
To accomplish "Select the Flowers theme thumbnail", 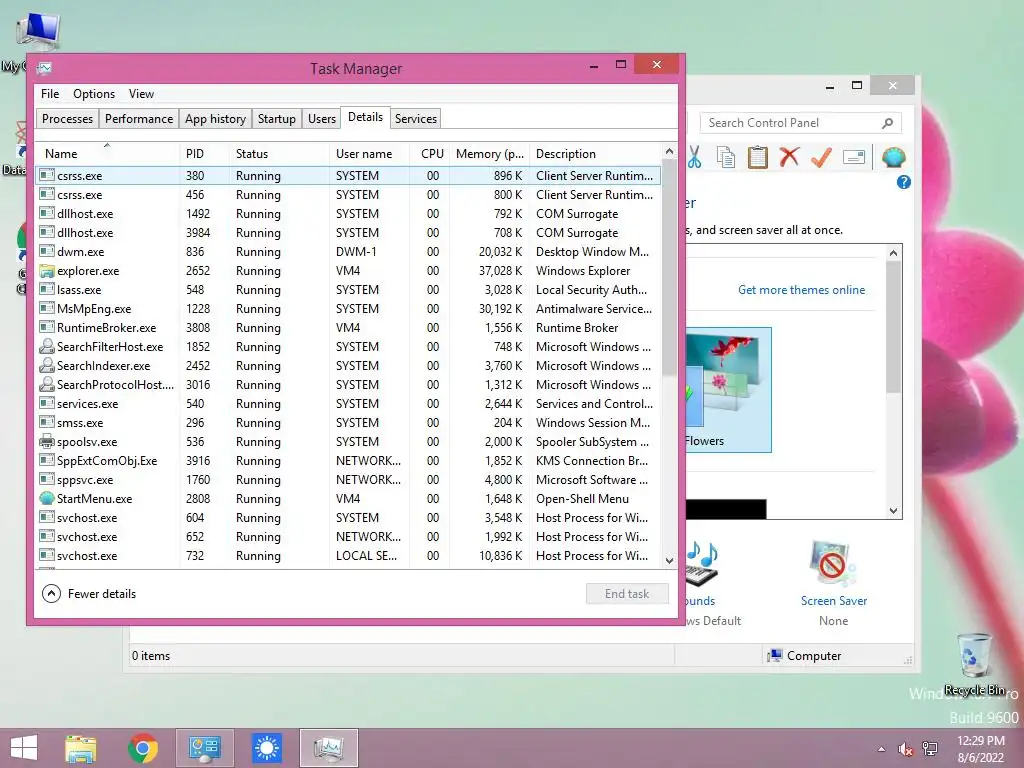I will pyautogui.click(x=728, y=389).
